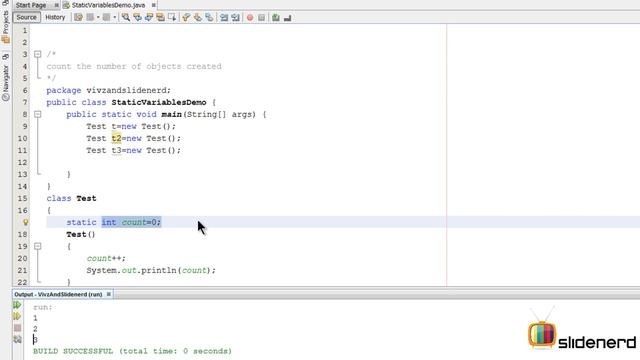This screenshot has width=640, height=360.
Task: Click the Comment code icon
Action: (x=276, y=18)
